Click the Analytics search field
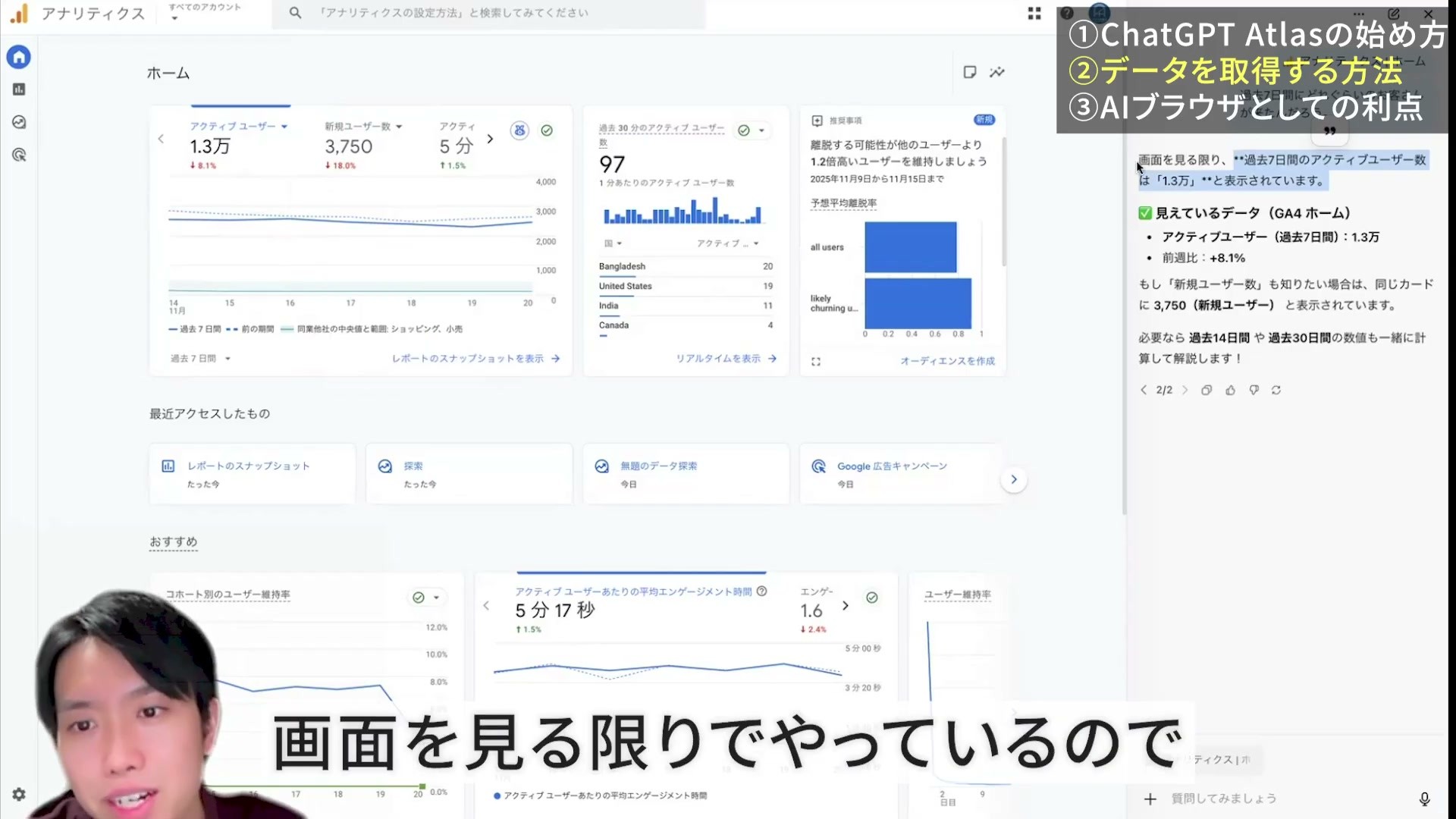 [489, 13]
